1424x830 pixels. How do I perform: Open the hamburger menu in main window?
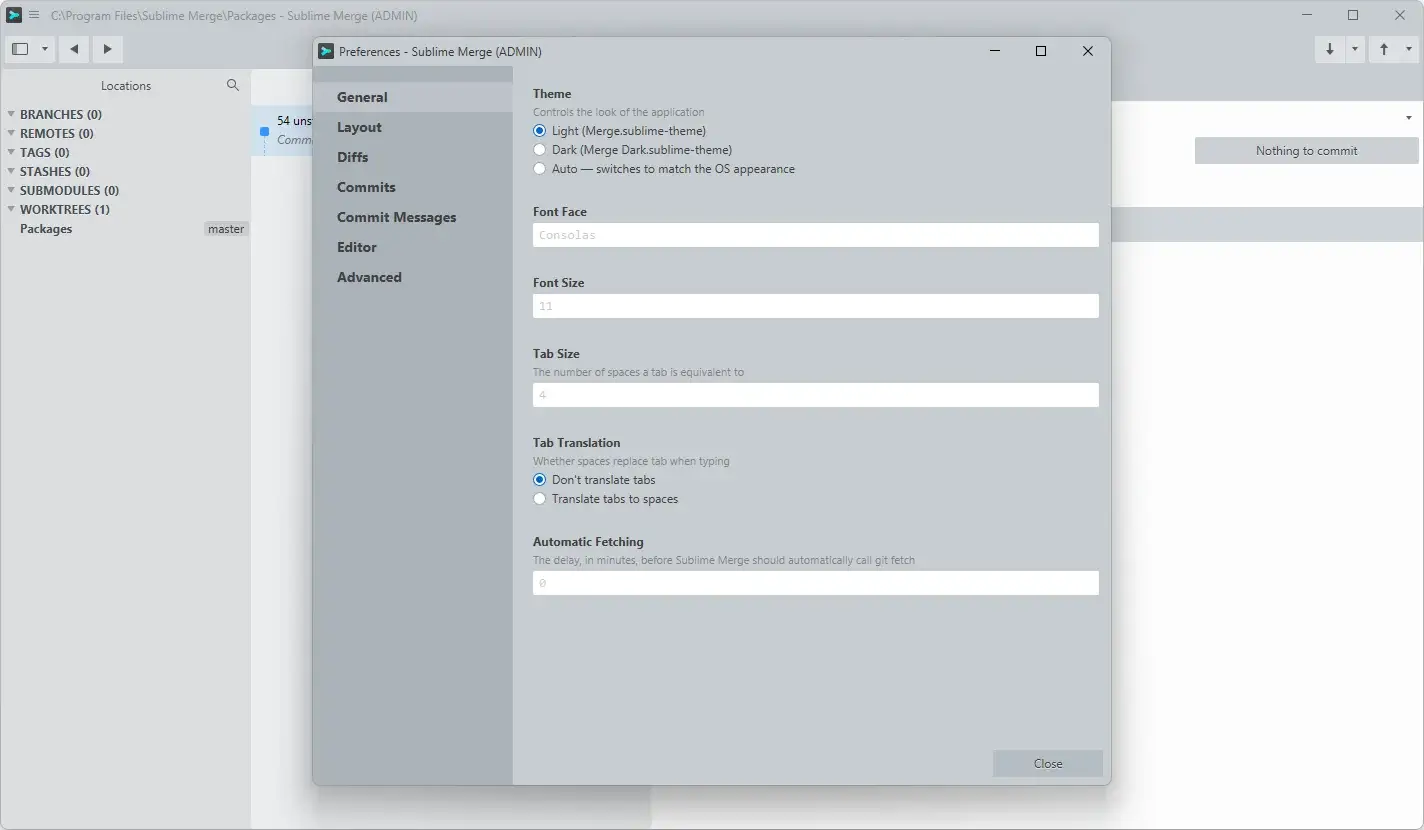[x=34, y=15]
